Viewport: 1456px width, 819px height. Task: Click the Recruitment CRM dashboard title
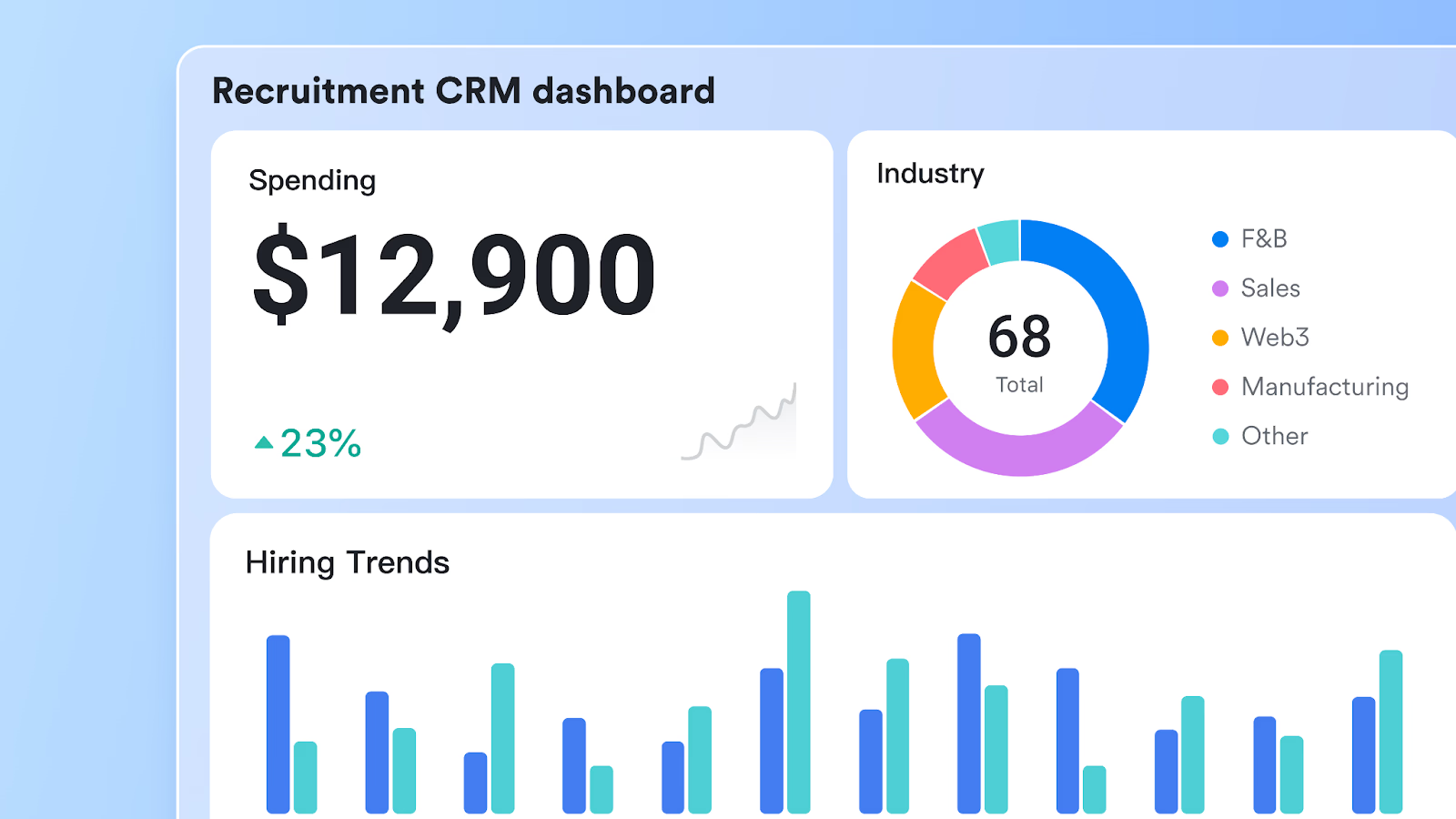[x=463, y=91]
